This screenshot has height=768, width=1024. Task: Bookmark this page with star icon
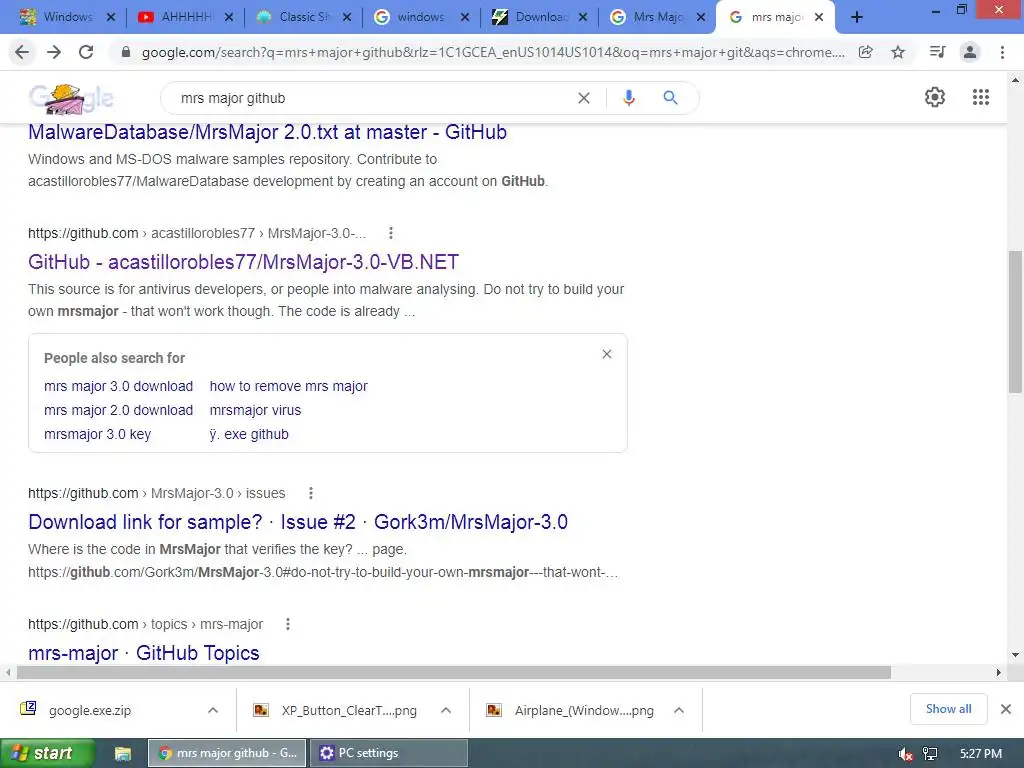click(x=898, y=52)
